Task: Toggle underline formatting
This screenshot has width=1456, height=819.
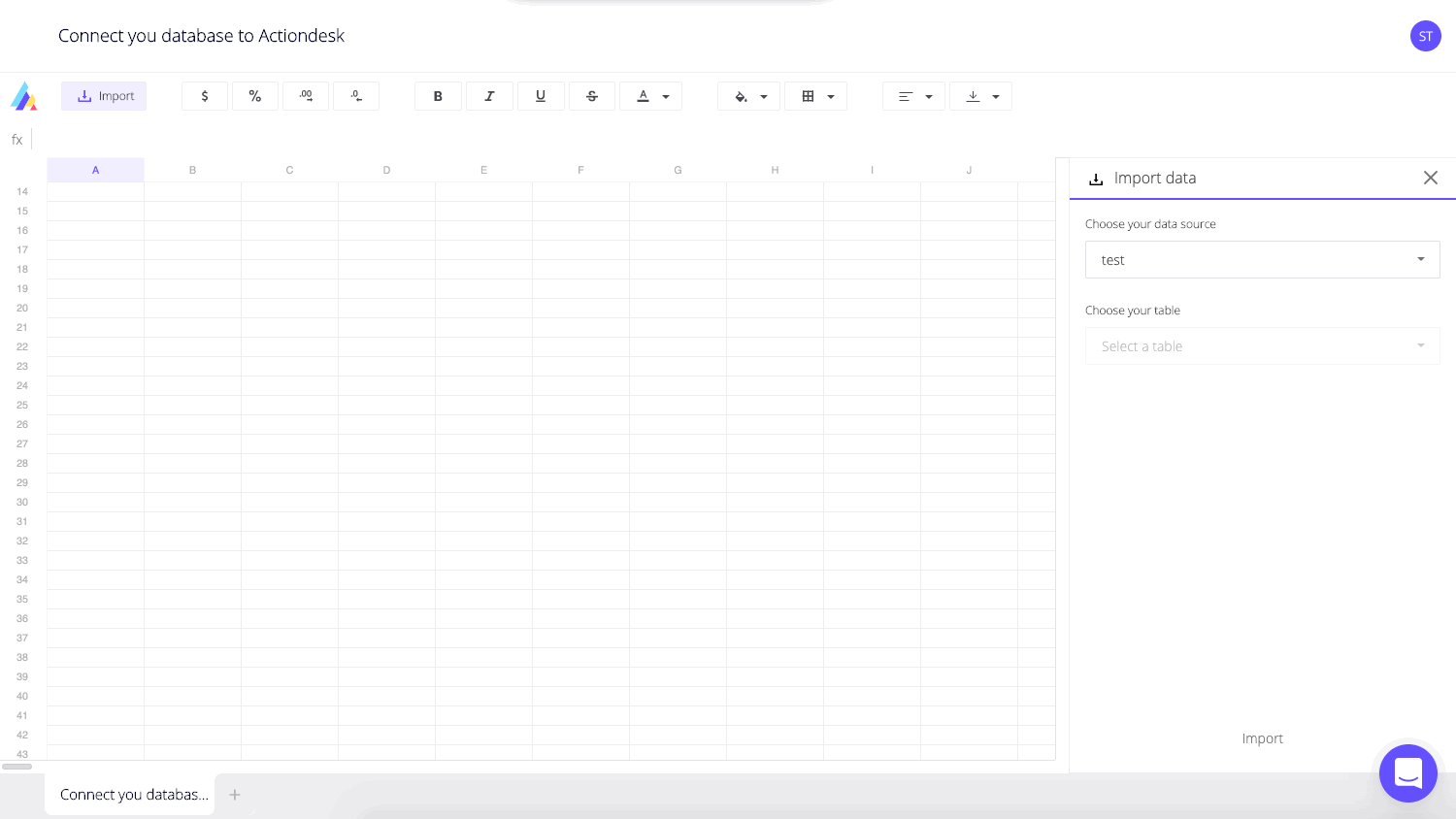Action: (541, 96)
